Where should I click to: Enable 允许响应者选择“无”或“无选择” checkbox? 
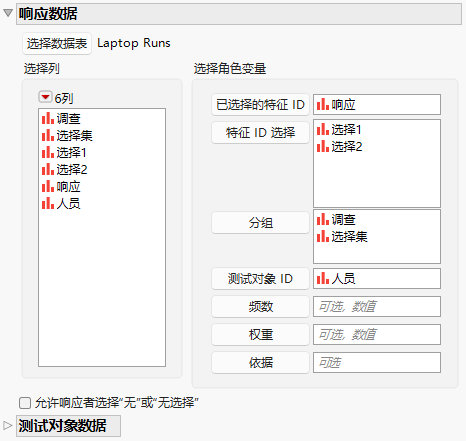(x=25, y=403)
